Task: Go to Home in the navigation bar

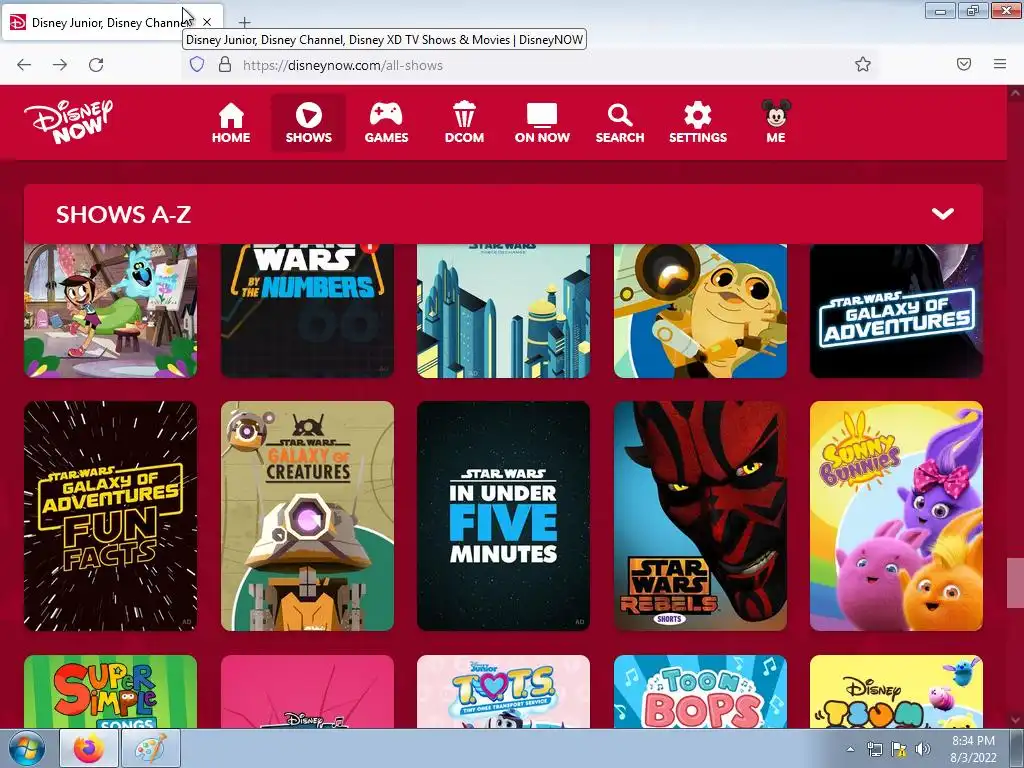Action: pyautogui.click(x=231, y=123)
